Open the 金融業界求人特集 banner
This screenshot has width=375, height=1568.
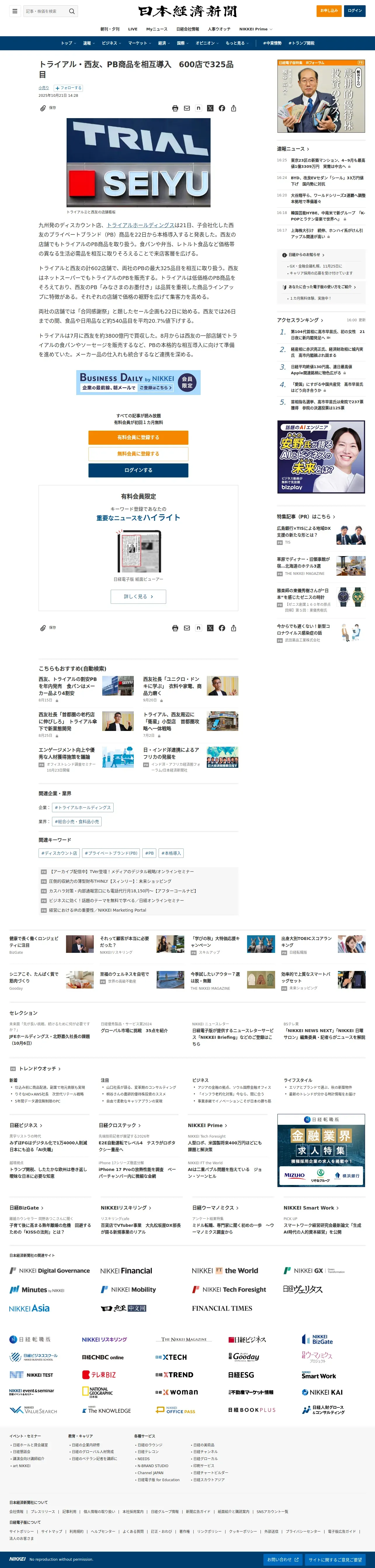coord(321,1150)
